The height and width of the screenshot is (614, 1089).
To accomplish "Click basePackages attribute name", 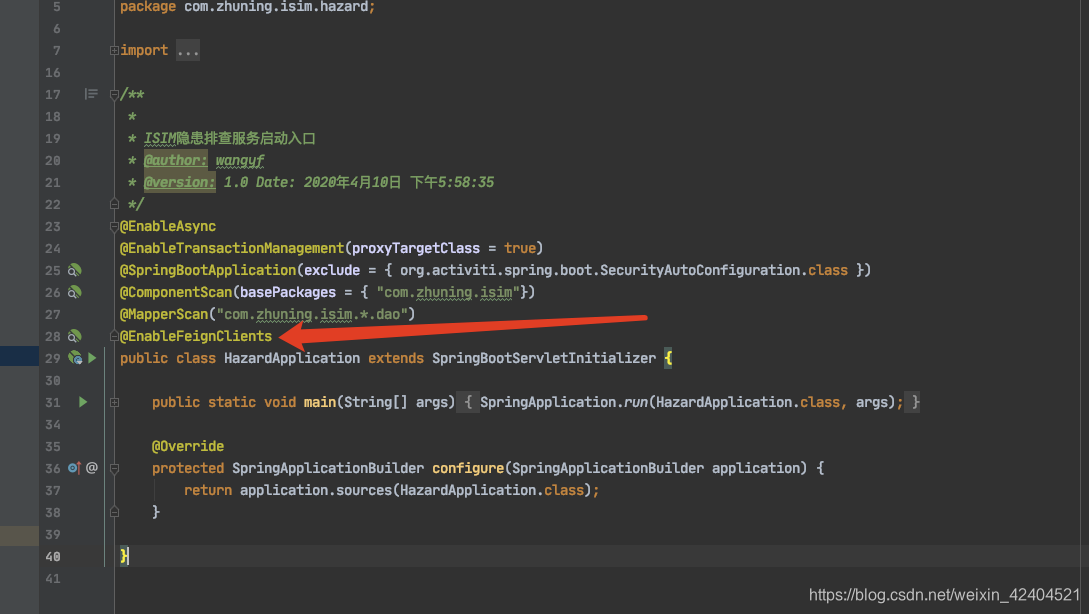I will pos(288,292).
